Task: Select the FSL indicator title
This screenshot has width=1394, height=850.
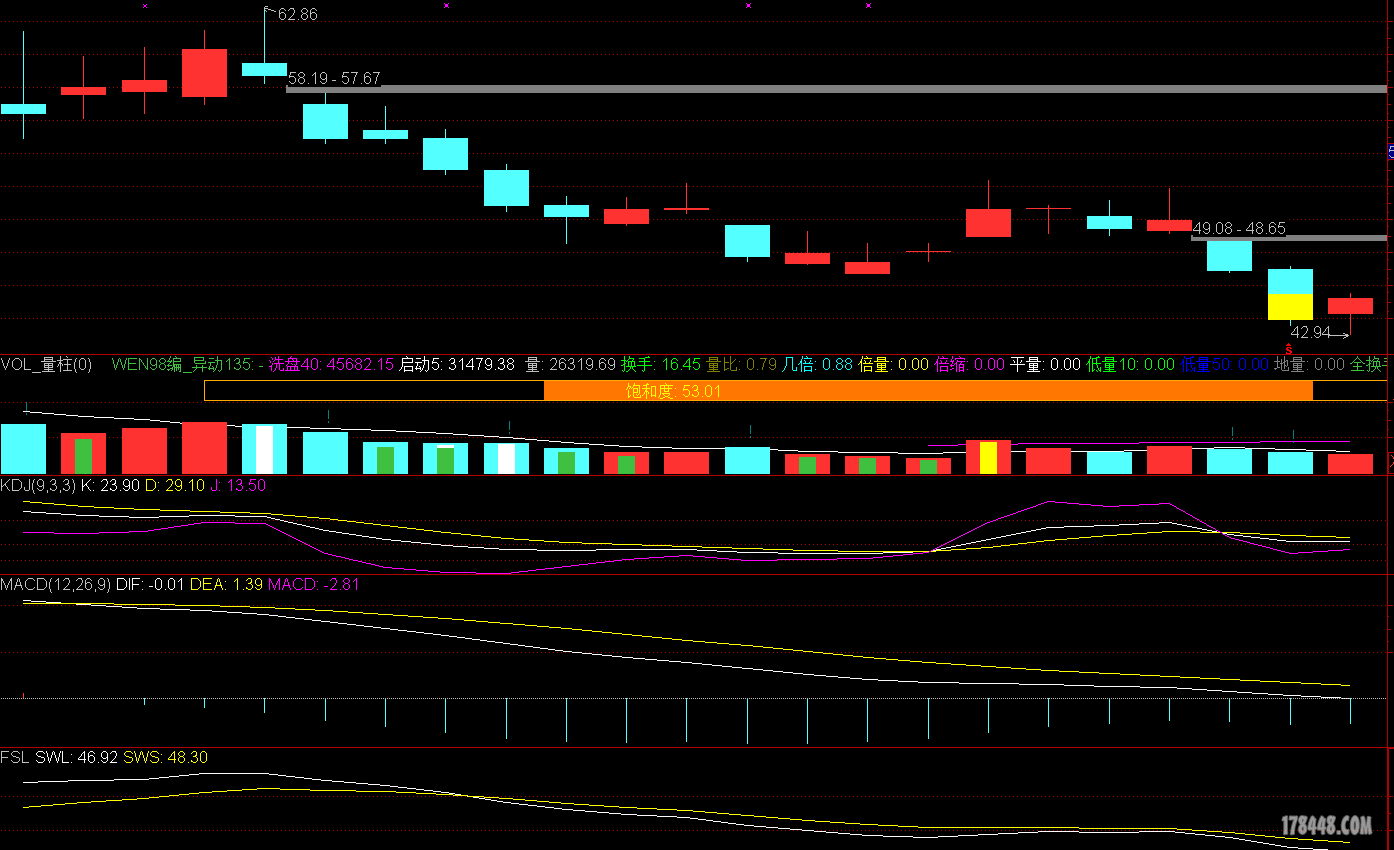Action: (15, 757)
